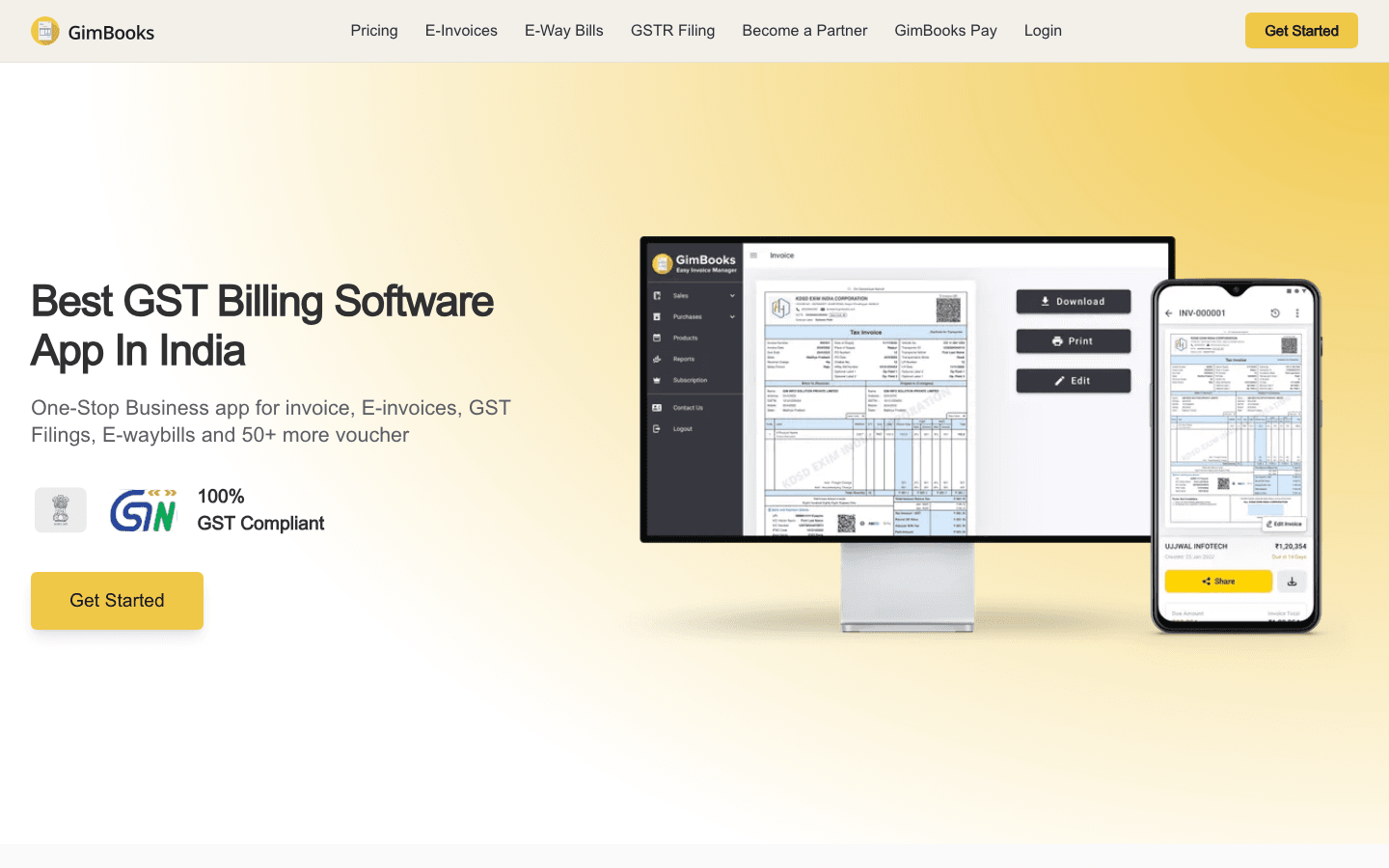This screenshot has height=868, width=1389.
Task: Click the 100% GST Compliant text
Action: 260,510
